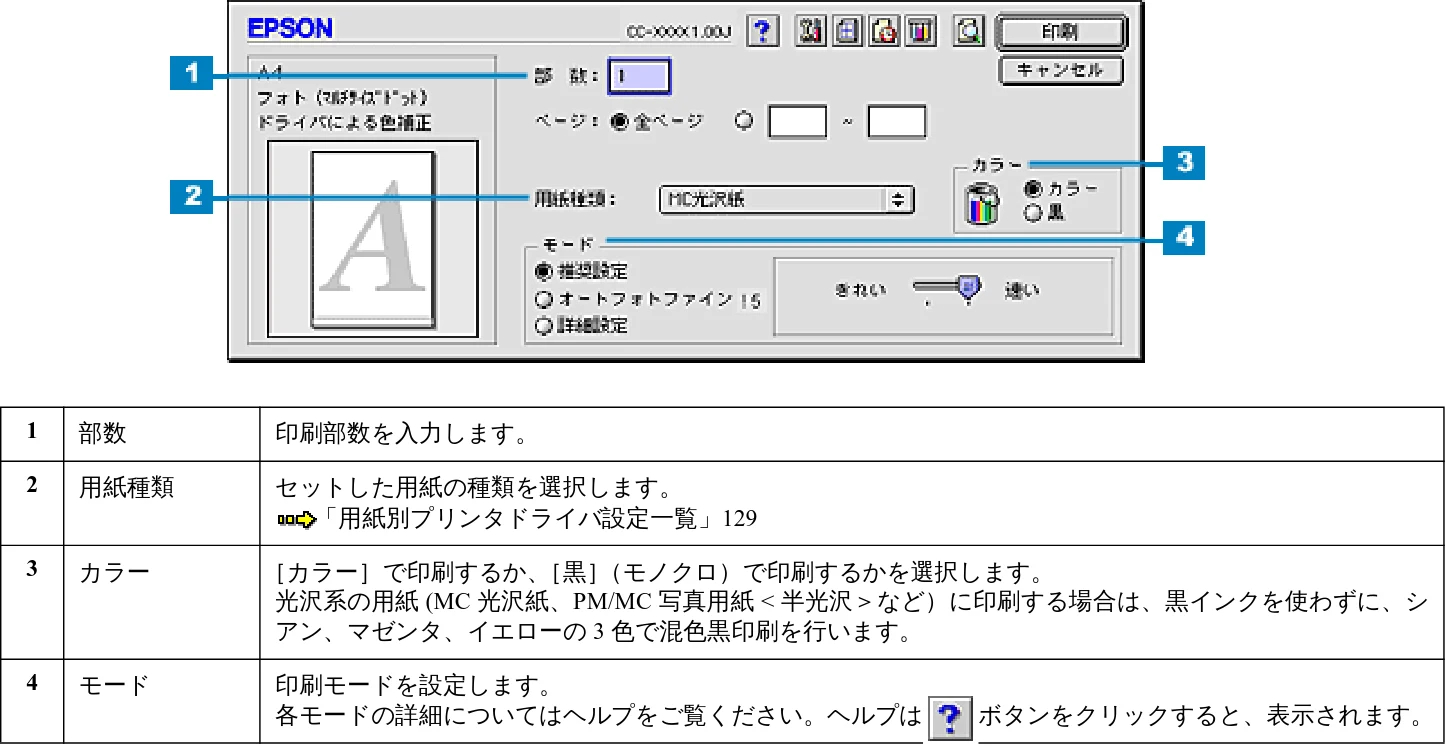The width and height of the screenshot is (1445, 746).
Task: Click the きれい–速い quality slider handle
Action: click(x=967, y=289)
